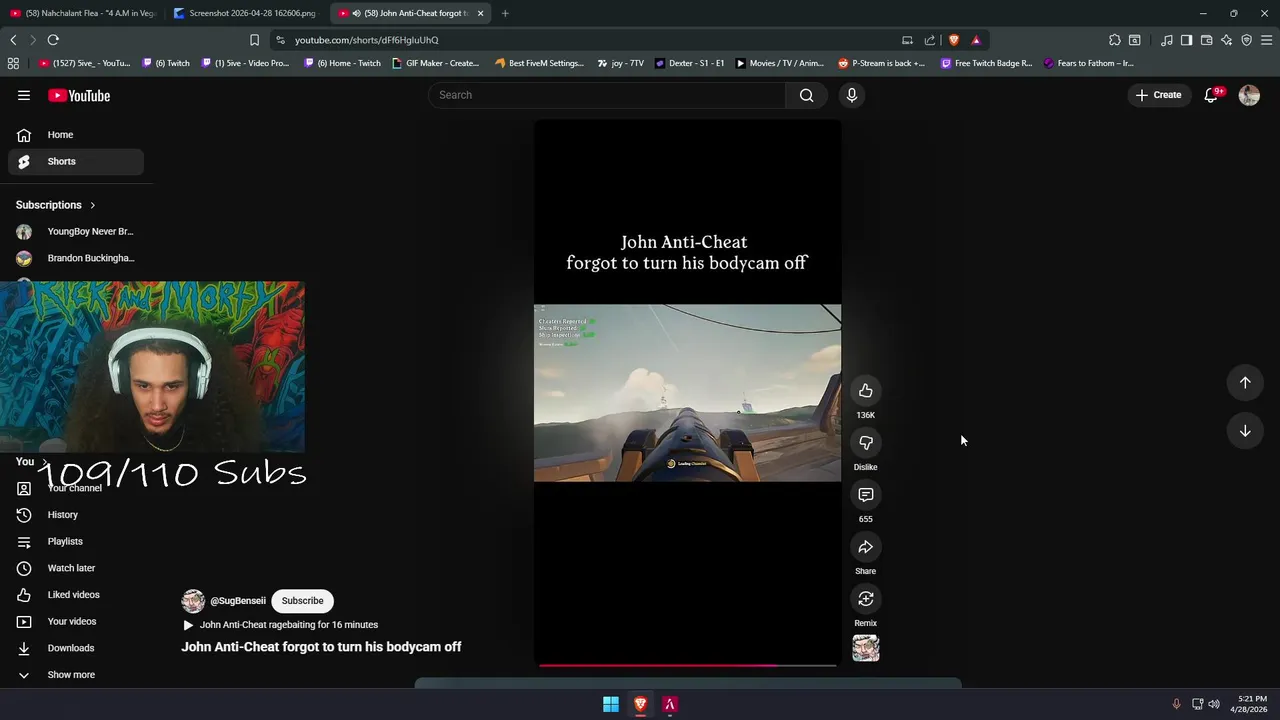Open John Anti-Cheat ragebaiting related video

[x=280, y=625]
